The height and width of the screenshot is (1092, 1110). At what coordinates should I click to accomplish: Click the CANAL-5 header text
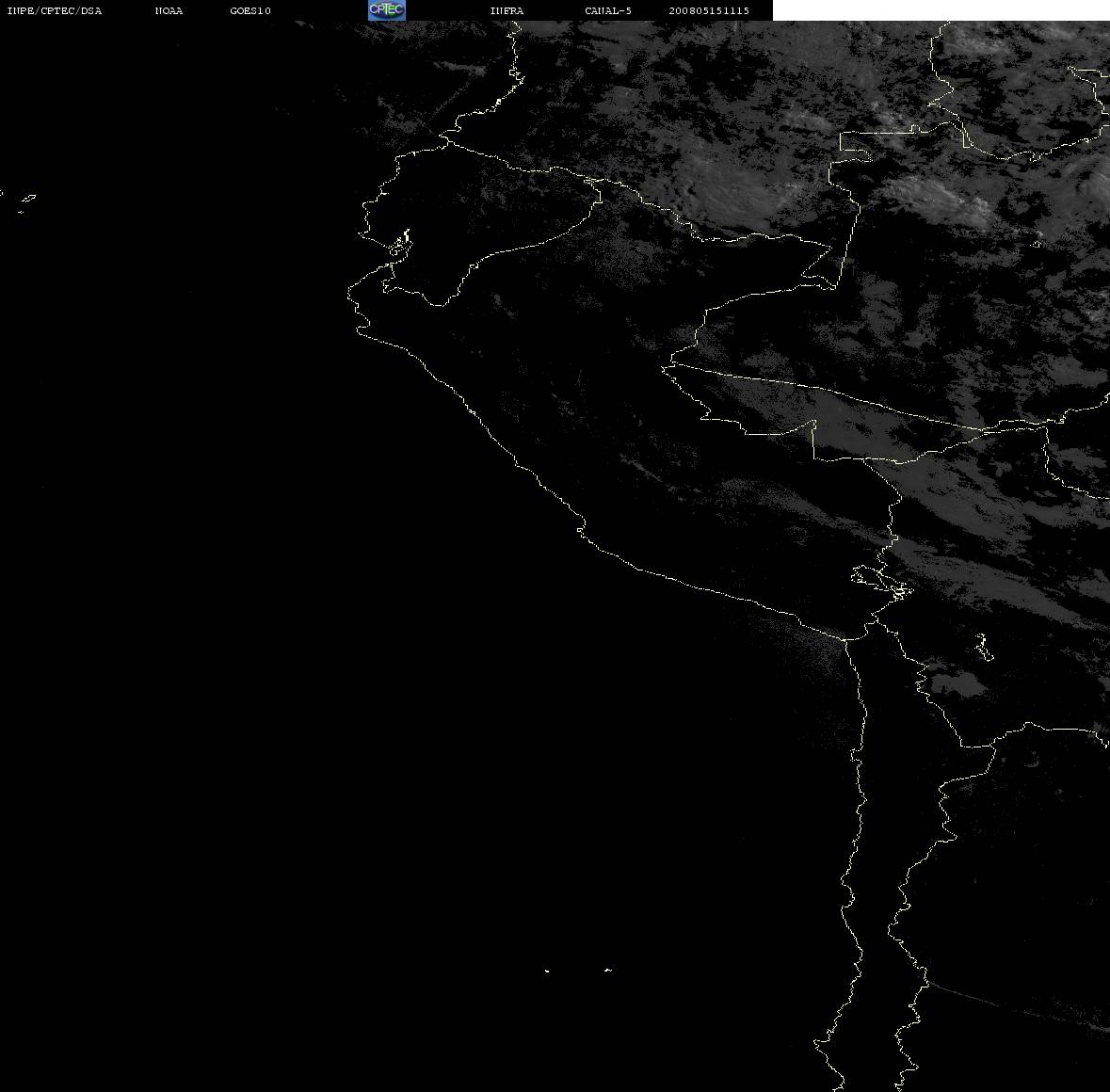(x=608, y=10)
